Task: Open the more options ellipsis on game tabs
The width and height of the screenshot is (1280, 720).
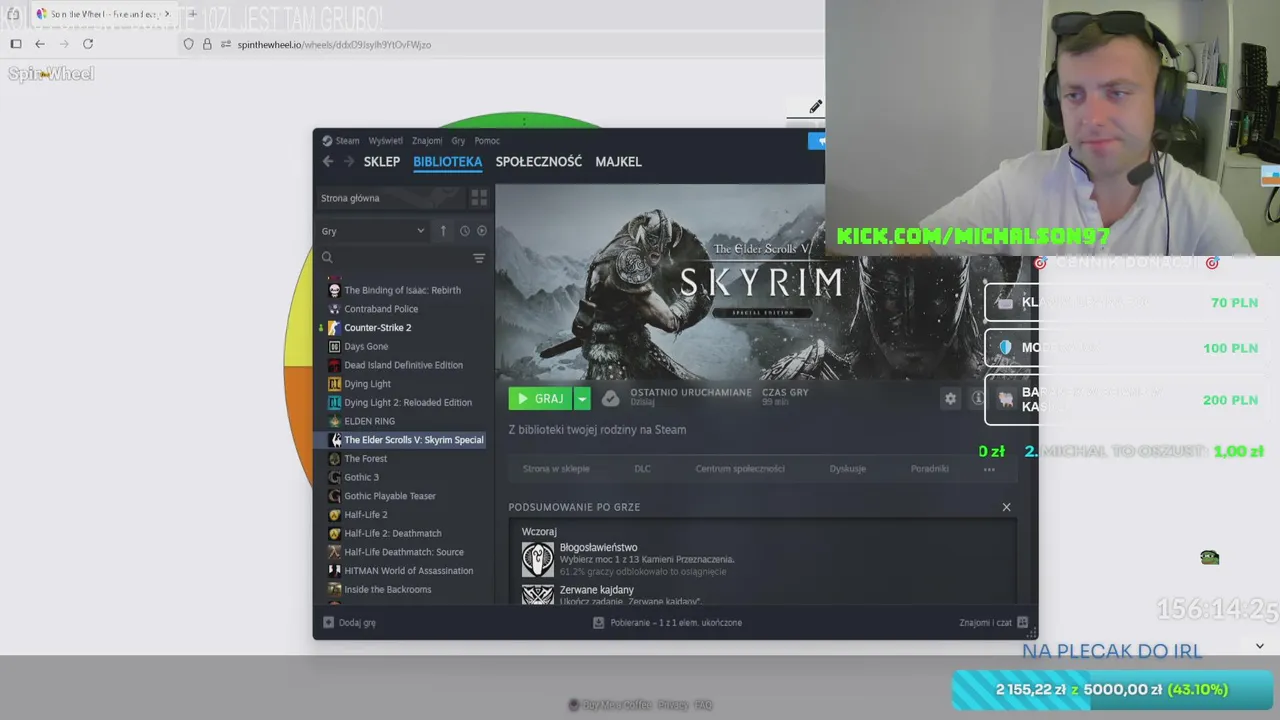Action: pos(989,469)
